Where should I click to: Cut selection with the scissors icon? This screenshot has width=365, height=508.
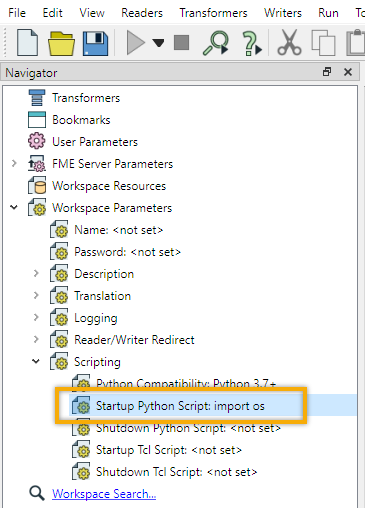(x=289, y=43)
